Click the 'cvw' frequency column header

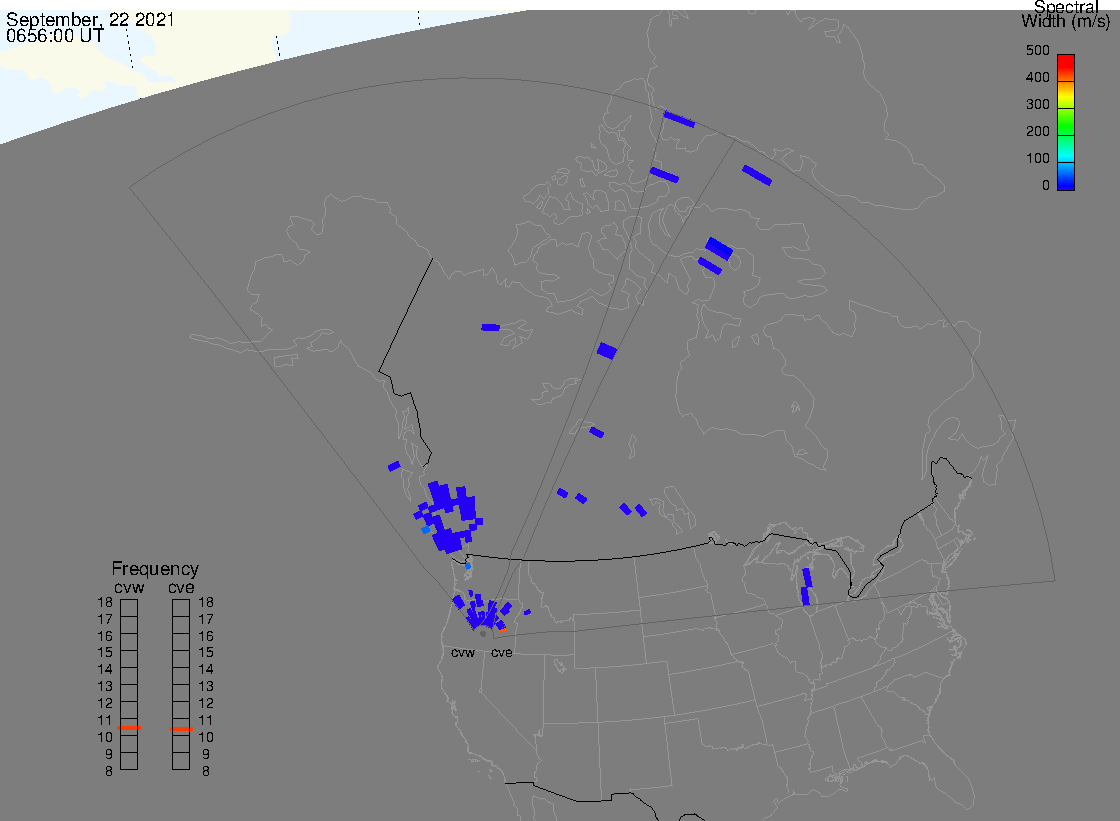(129, 587)
